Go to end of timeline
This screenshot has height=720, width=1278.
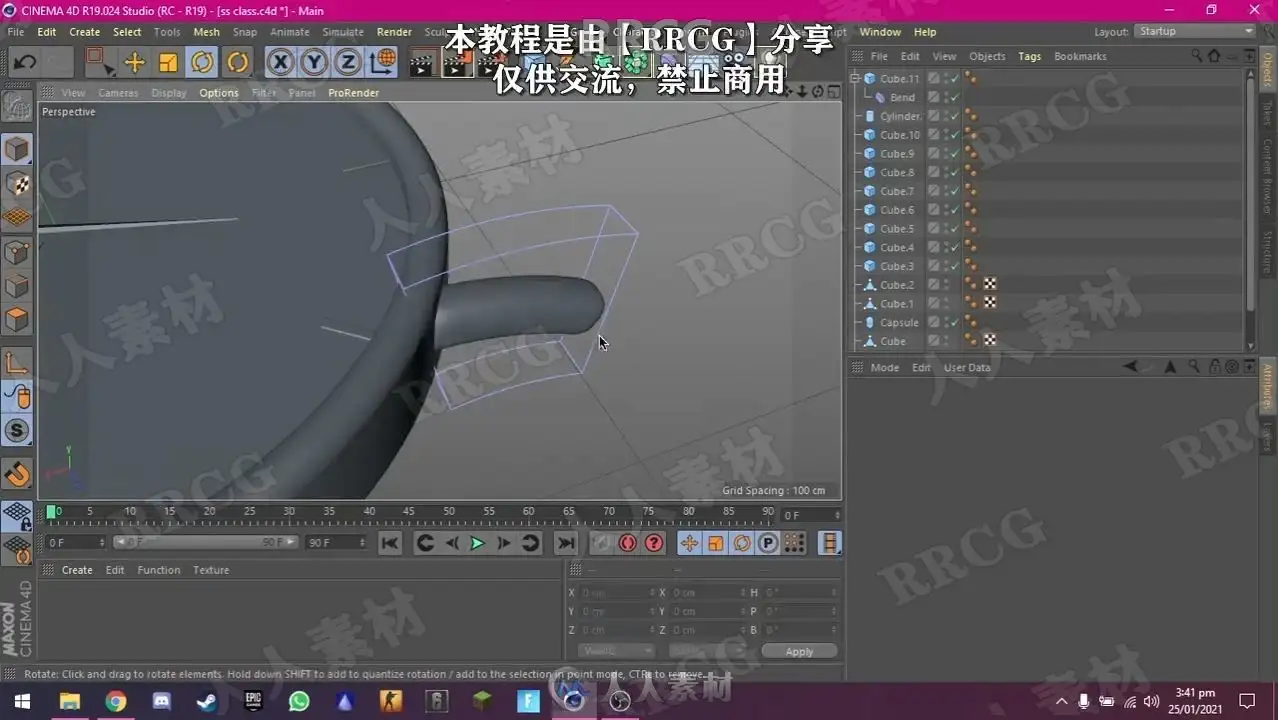click(x=566, y=543)
